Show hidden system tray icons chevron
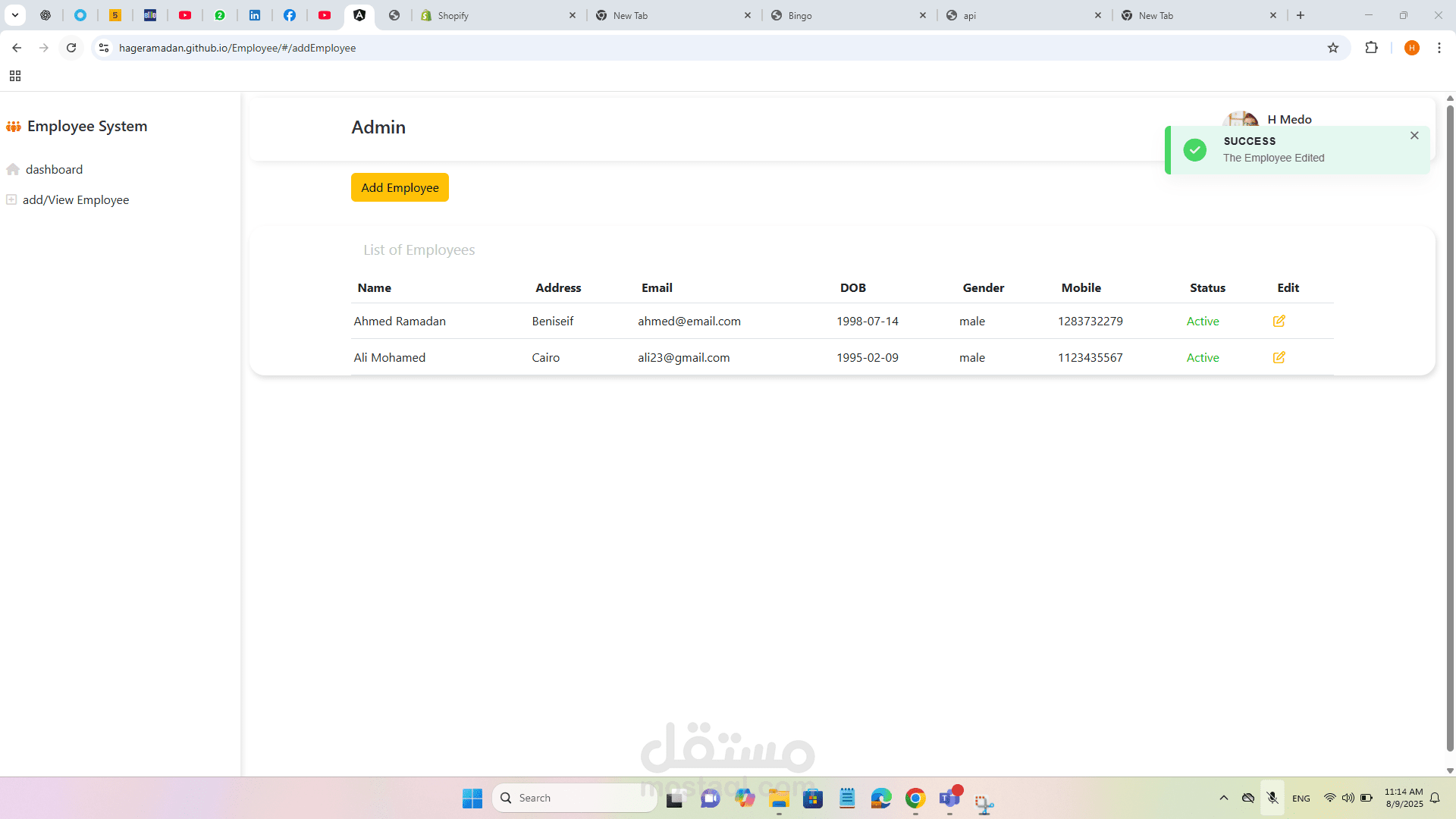Viewport: 1456px width, 819px height. (1223, 798)
